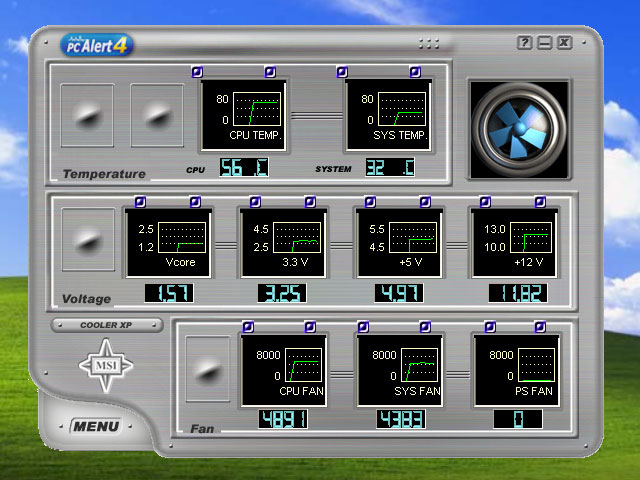Viewport: 640px width, 480px height.
Task: Click the Fan section label
Action: (x=202, y=429)
